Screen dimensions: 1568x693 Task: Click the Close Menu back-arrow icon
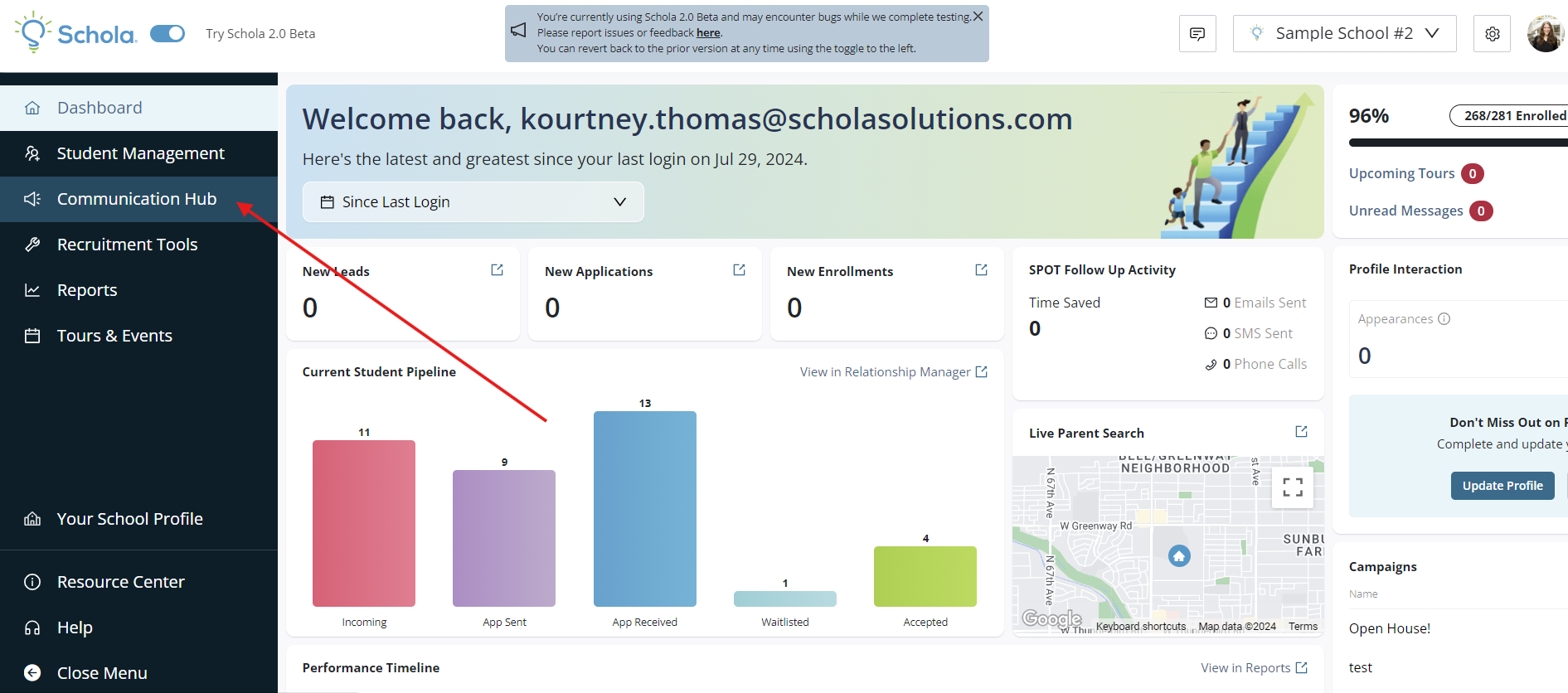point(32,673)
